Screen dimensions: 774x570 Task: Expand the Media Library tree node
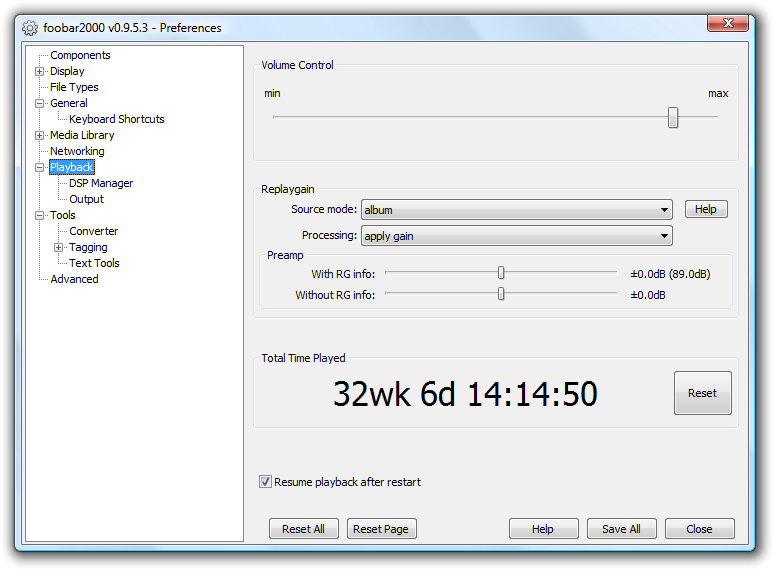point(40,135)
